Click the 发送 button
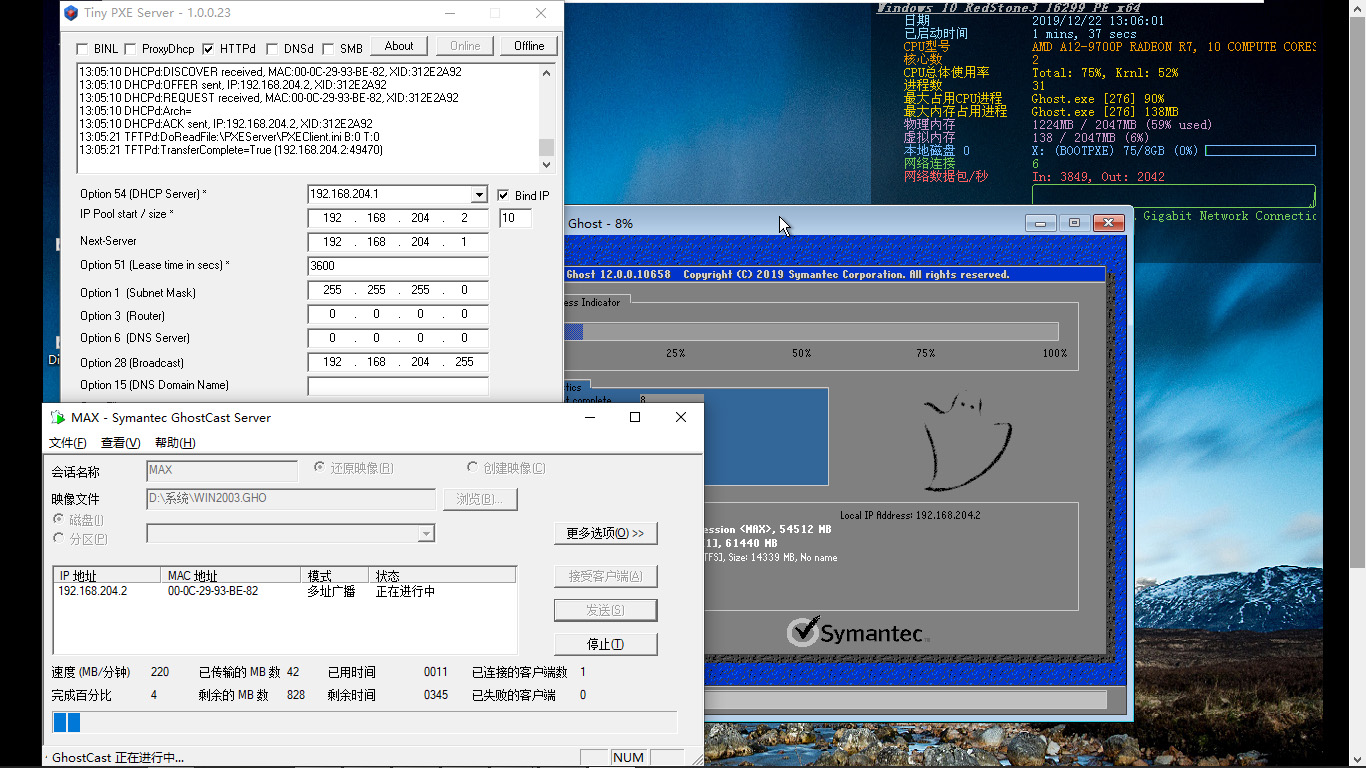Screen dimensions: 1366x768 click(605, 610)
